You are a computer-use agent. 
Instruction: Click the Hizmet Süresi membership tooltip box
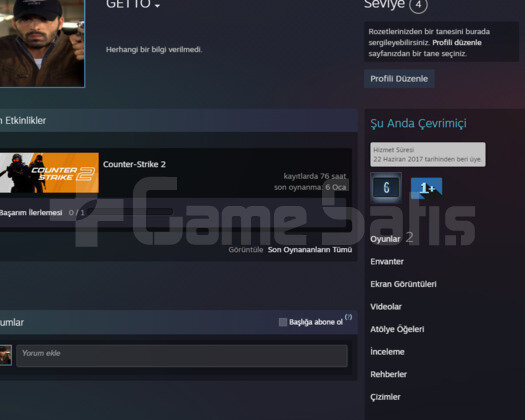tap(428, 154)
